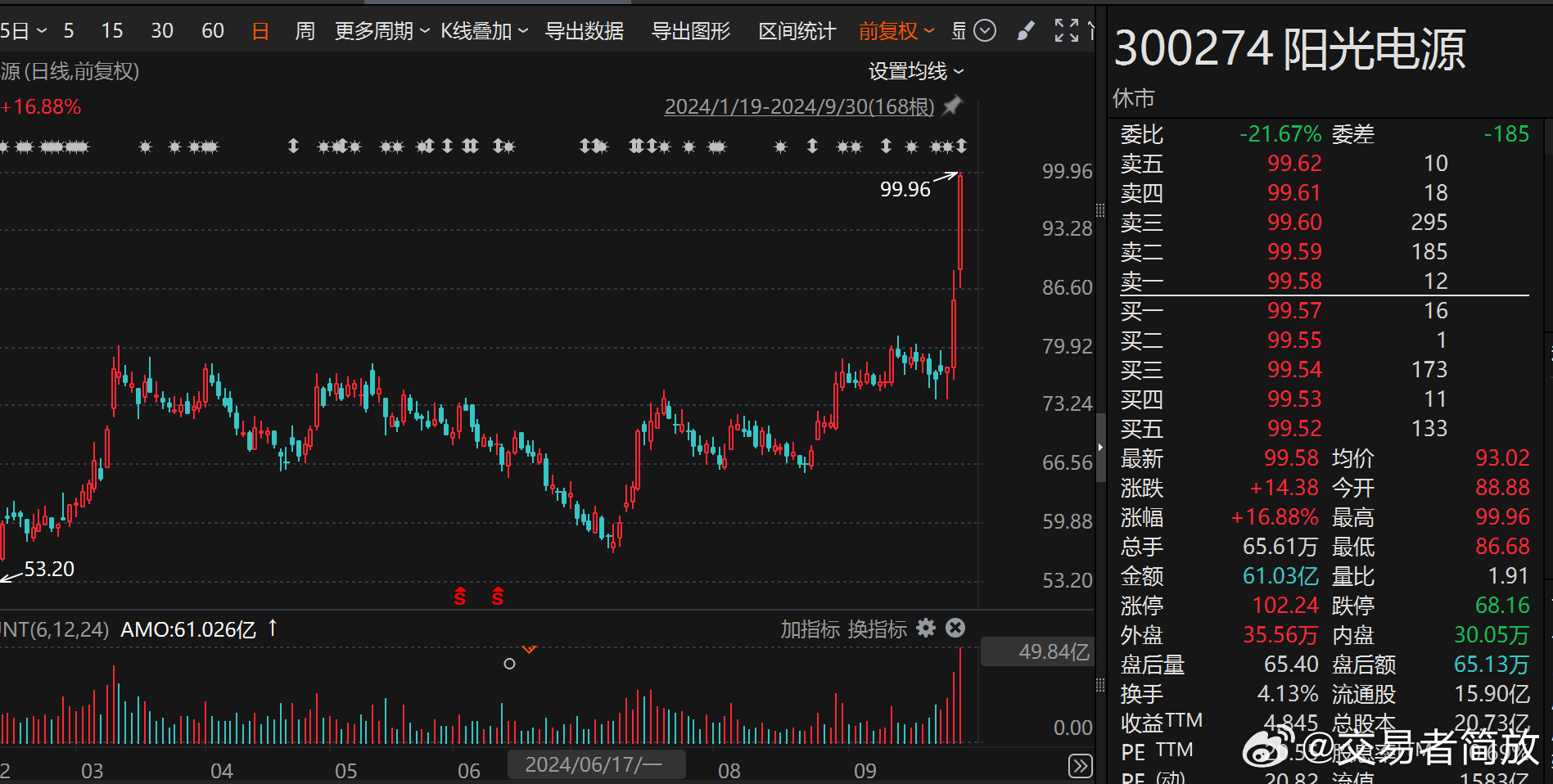This screenshot has width=1553, height=784.
Task: Click the 均价 value 93.02
Action: pos(1502,457)
